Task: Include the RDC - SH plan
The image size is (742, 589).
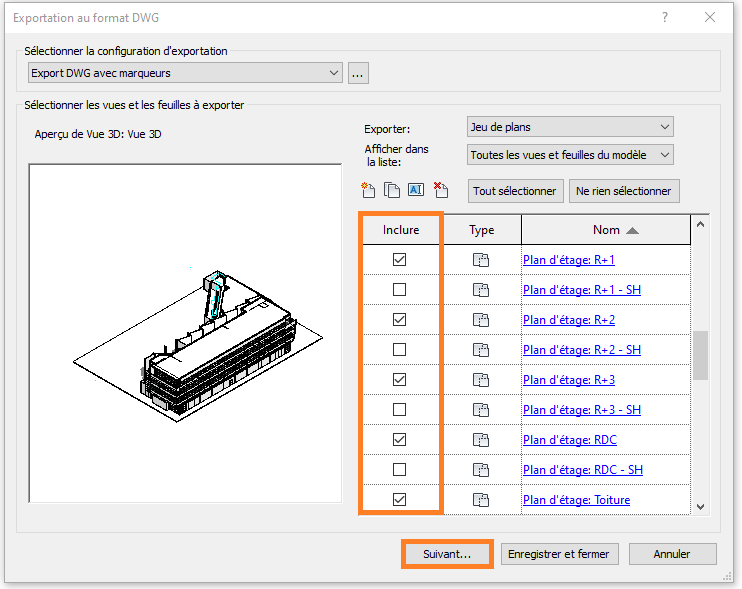Action: [400, 470]
